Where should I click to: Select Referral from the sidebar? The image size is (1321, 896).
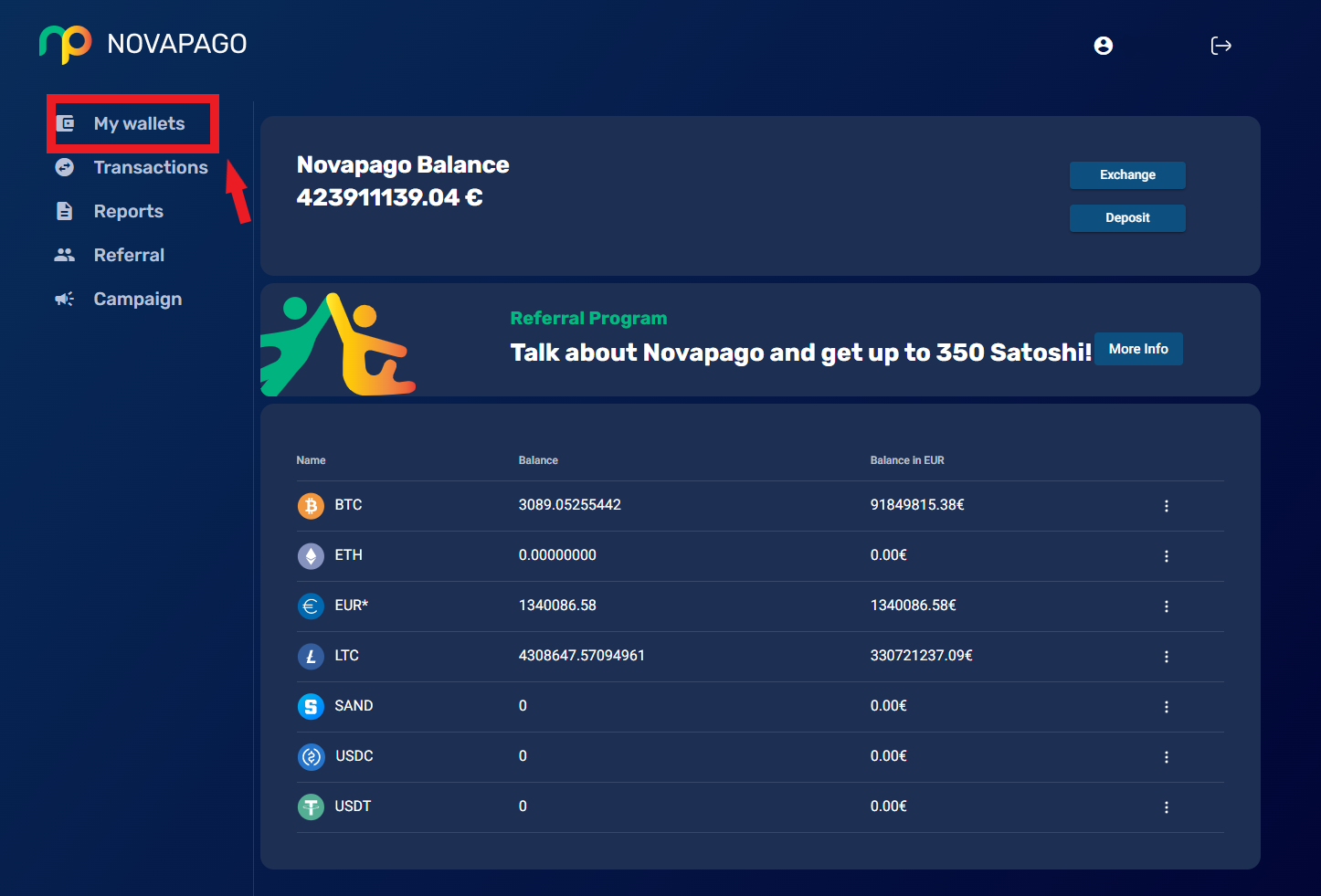tap(129, 255)
